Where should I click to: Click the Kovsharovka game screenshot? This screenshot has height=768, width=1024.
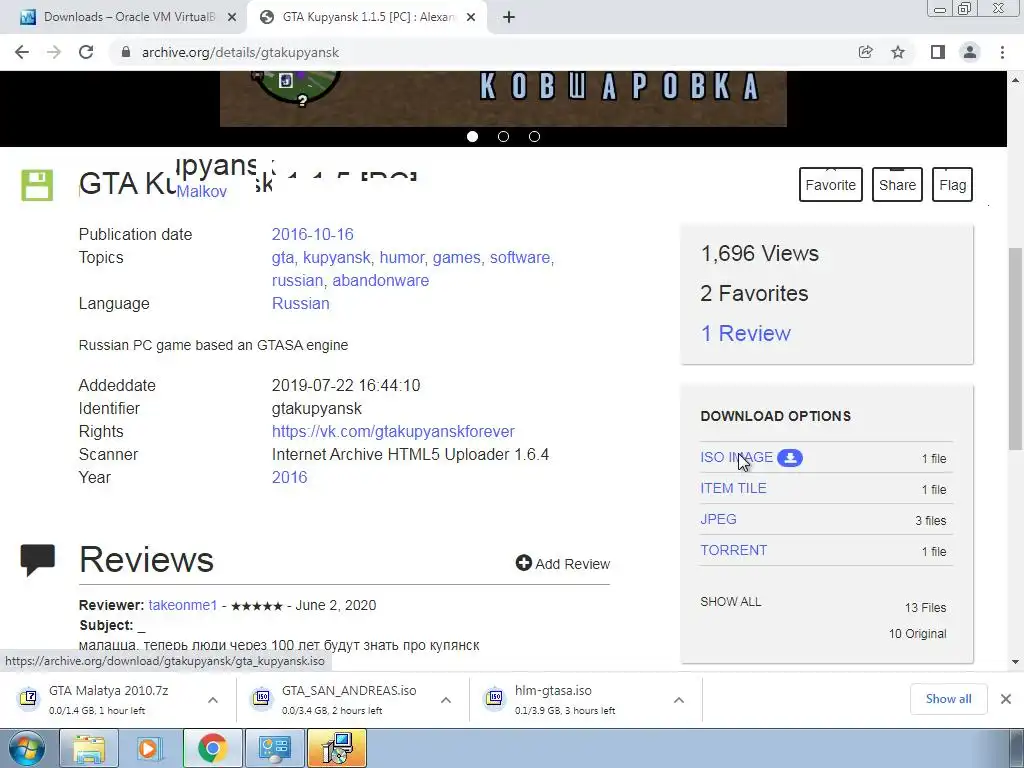click(x=503, y=98)
